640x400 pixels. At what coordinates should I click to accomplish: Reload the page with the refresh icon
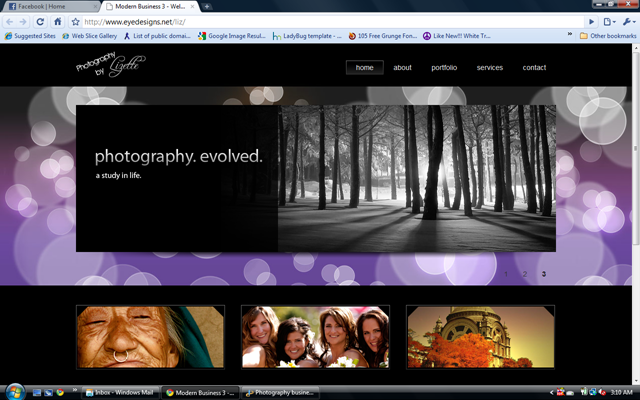click(x=40, y=22)
